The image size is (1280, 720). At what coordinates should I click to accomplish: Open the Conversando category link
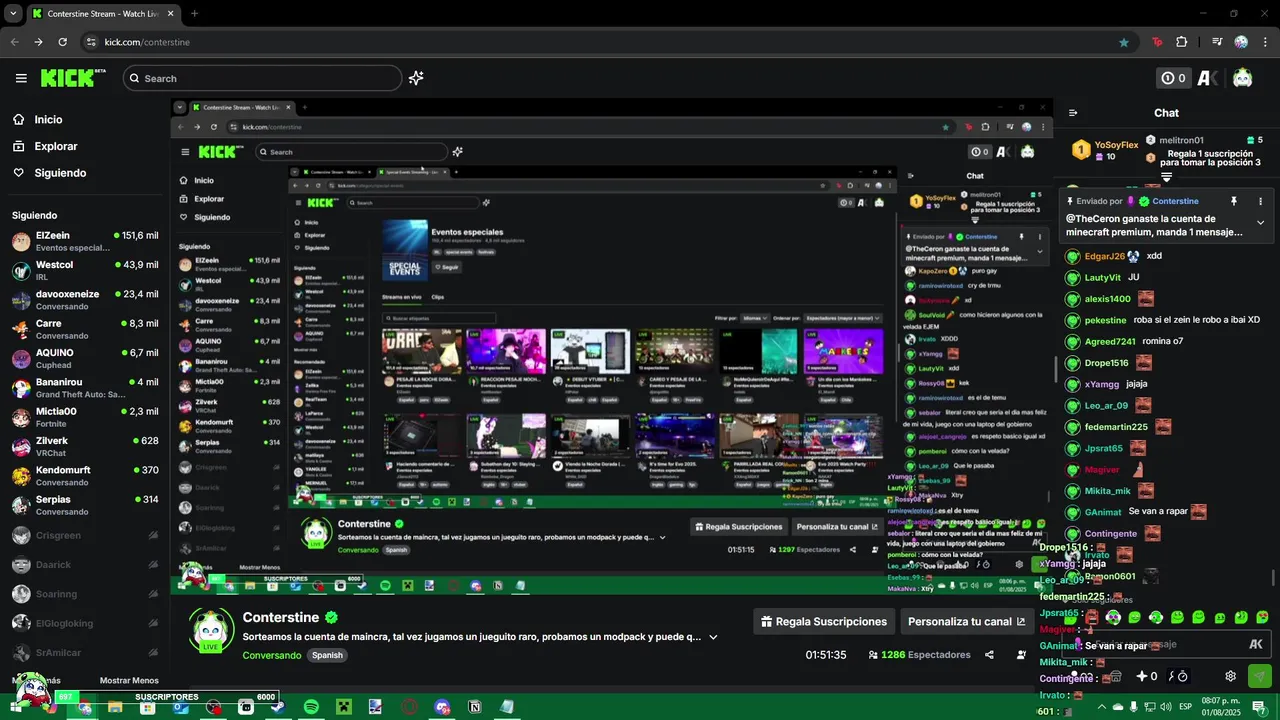click(271, 655)
